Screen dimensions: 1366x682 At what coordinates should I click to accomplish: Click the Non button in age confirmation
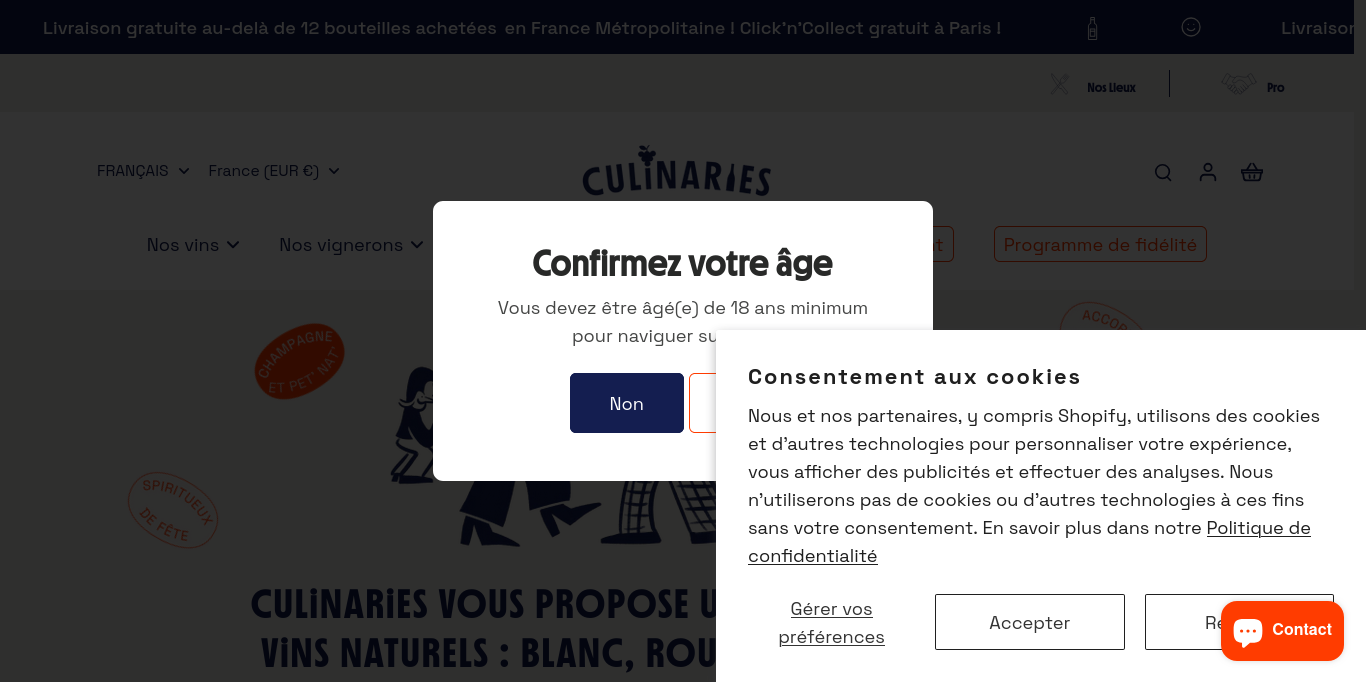626,403
